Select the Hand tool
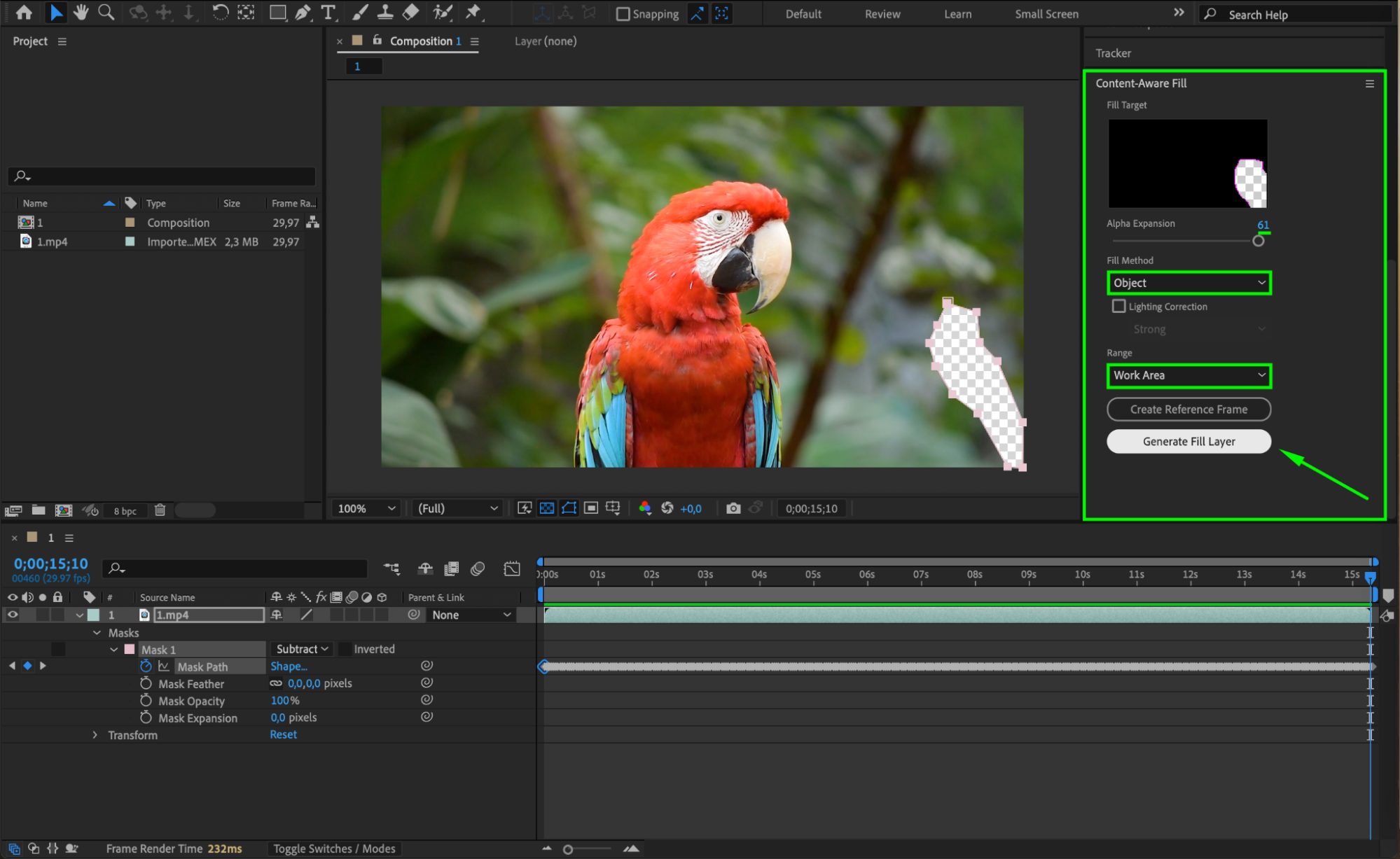 (x=81, y=12)
